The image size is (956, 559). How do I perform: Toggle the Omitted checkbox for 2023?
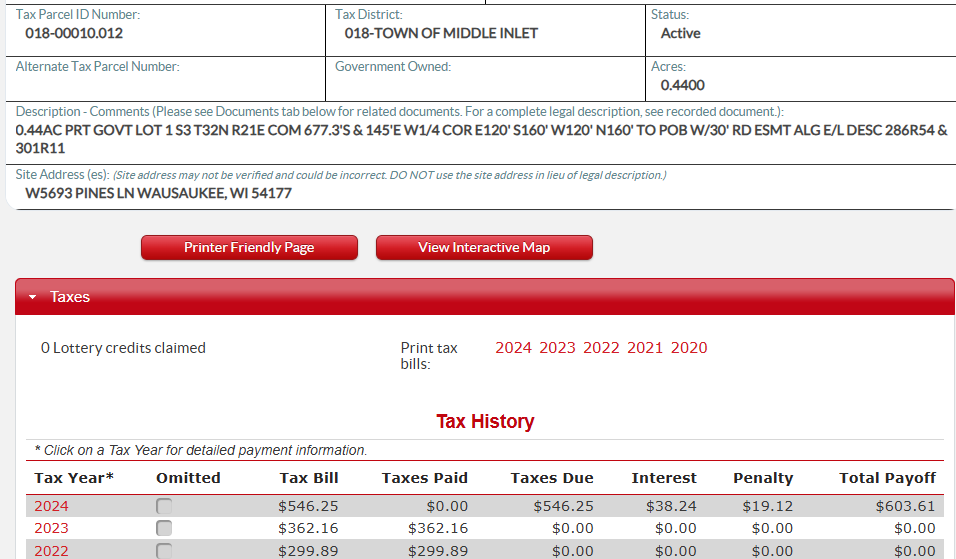pyautogui.click(x=165, y=528)
